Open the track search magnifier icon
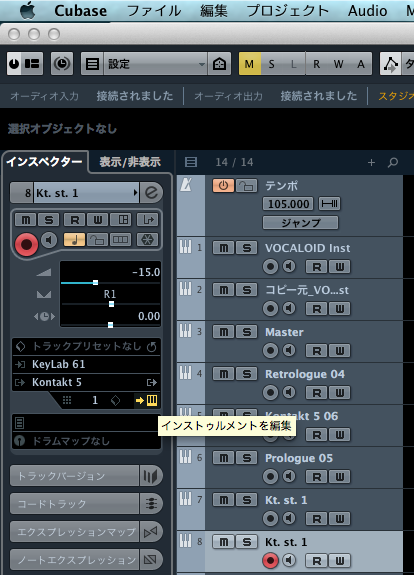 click(393, 162)
